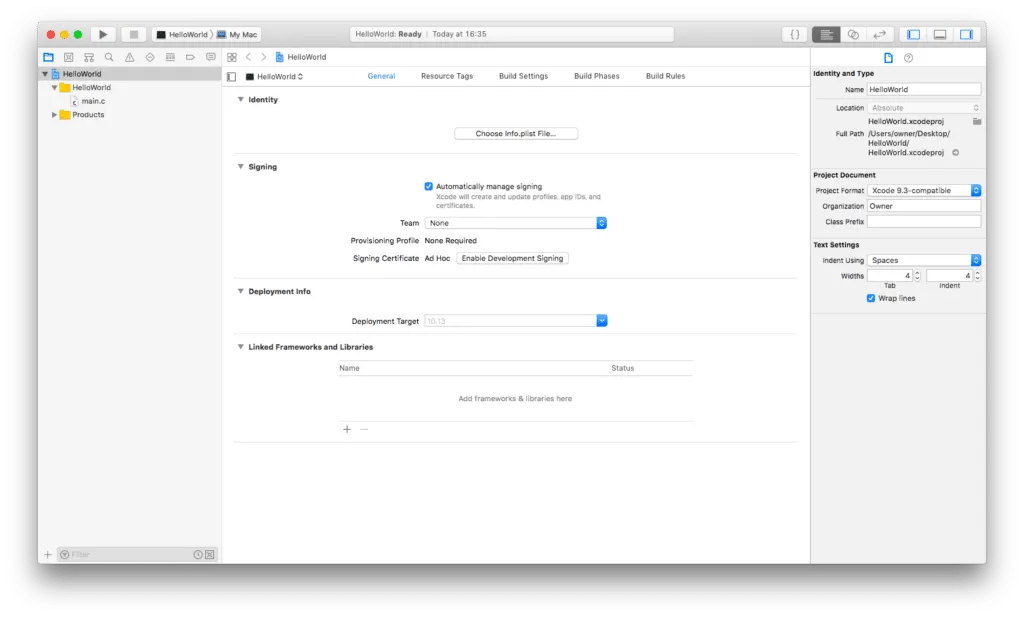Go back in editor history
The height and width of the screenshot is (618, 1024).
point(248,57)
